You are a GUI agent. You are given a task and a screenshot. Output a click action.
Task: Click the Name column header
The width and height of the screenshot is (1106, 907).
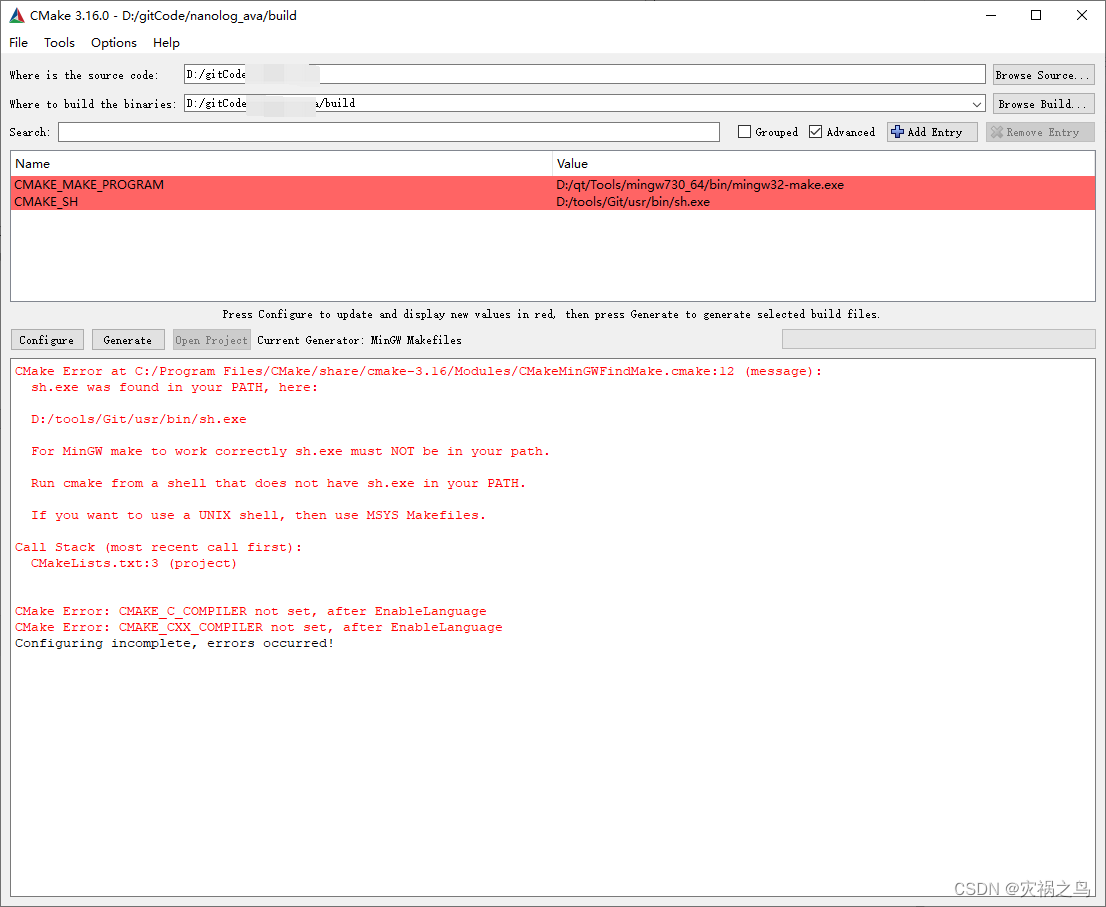281,164
